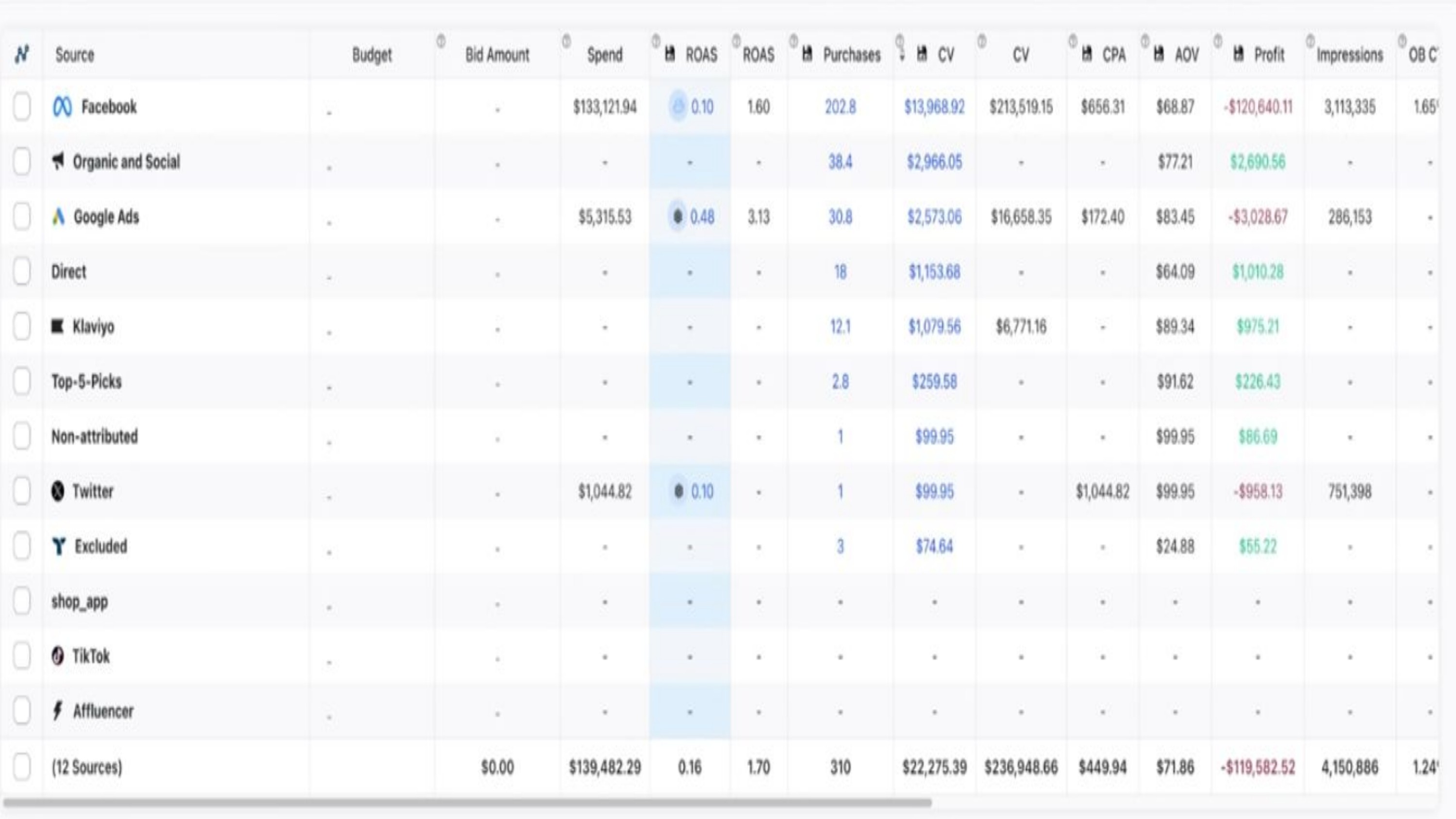Click Twitter spend value $1,044.82

(605, 491)
